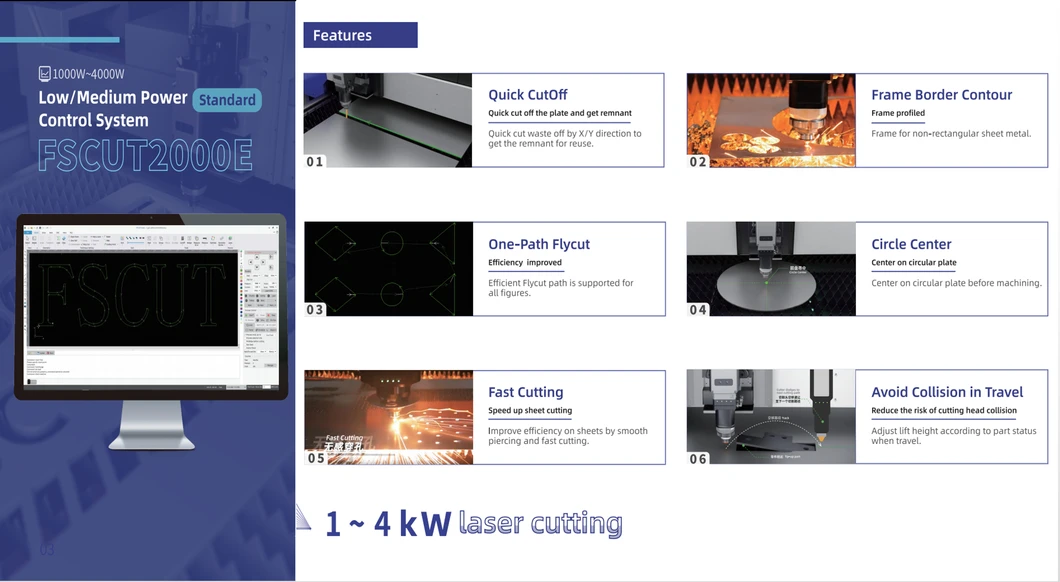
Task: Click the Fast Cutting title
Action: click(526, 392)
